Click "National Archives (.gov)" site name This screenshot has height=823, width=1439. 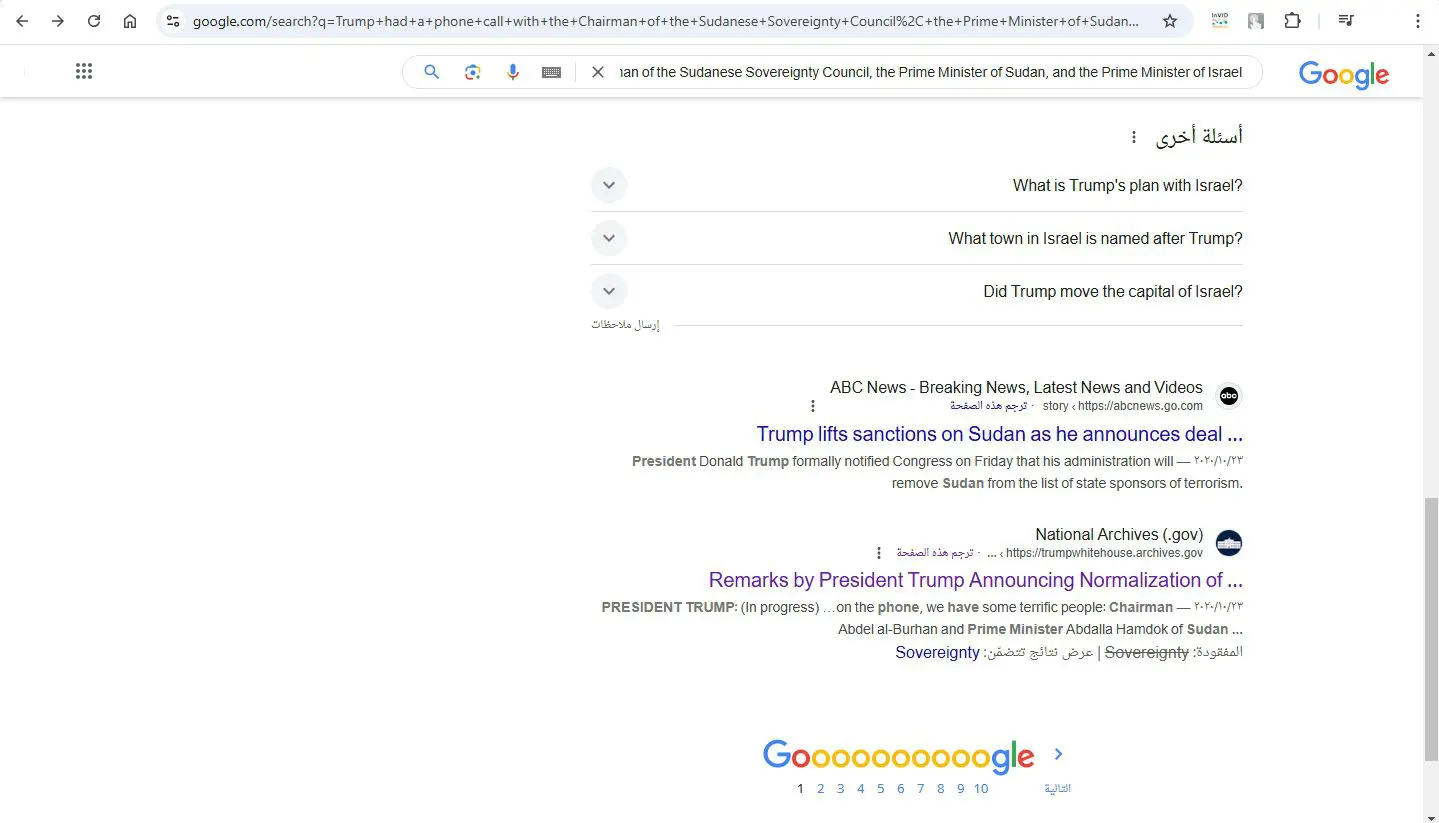tap(1119, 534)
